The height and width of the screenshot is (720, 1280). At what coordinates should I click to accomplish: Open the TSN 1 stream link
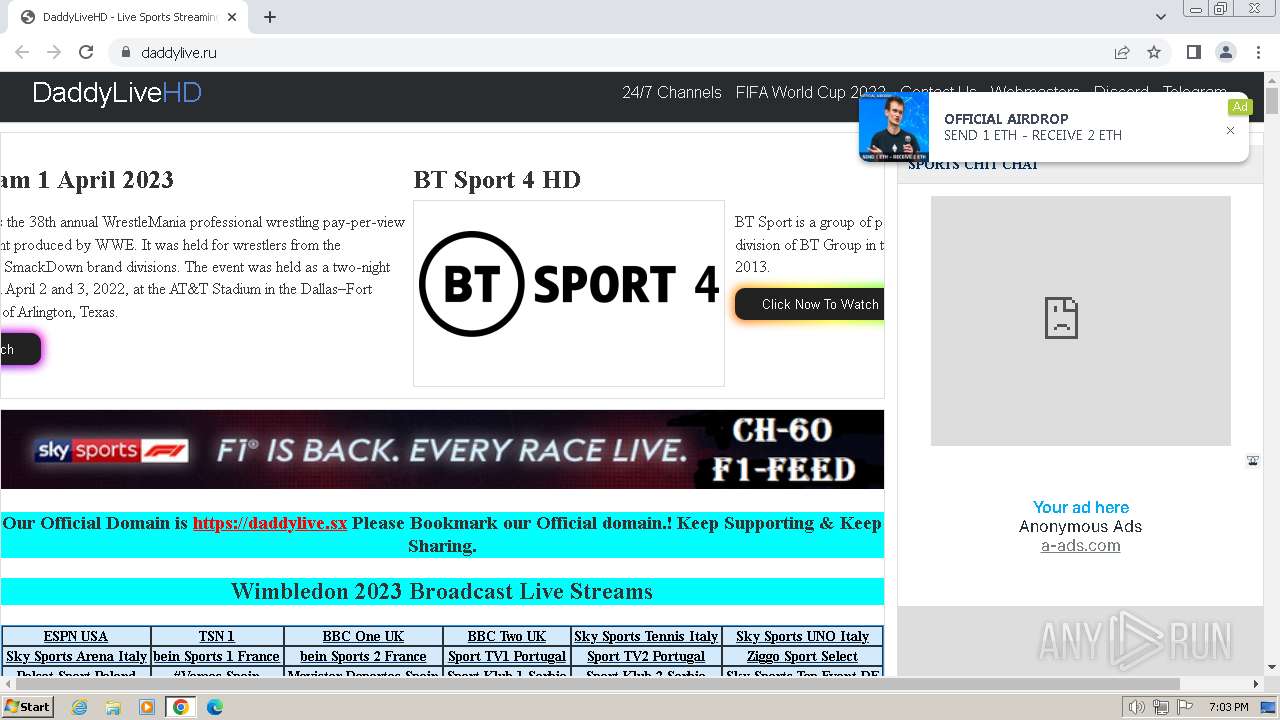tap(217, 636)
